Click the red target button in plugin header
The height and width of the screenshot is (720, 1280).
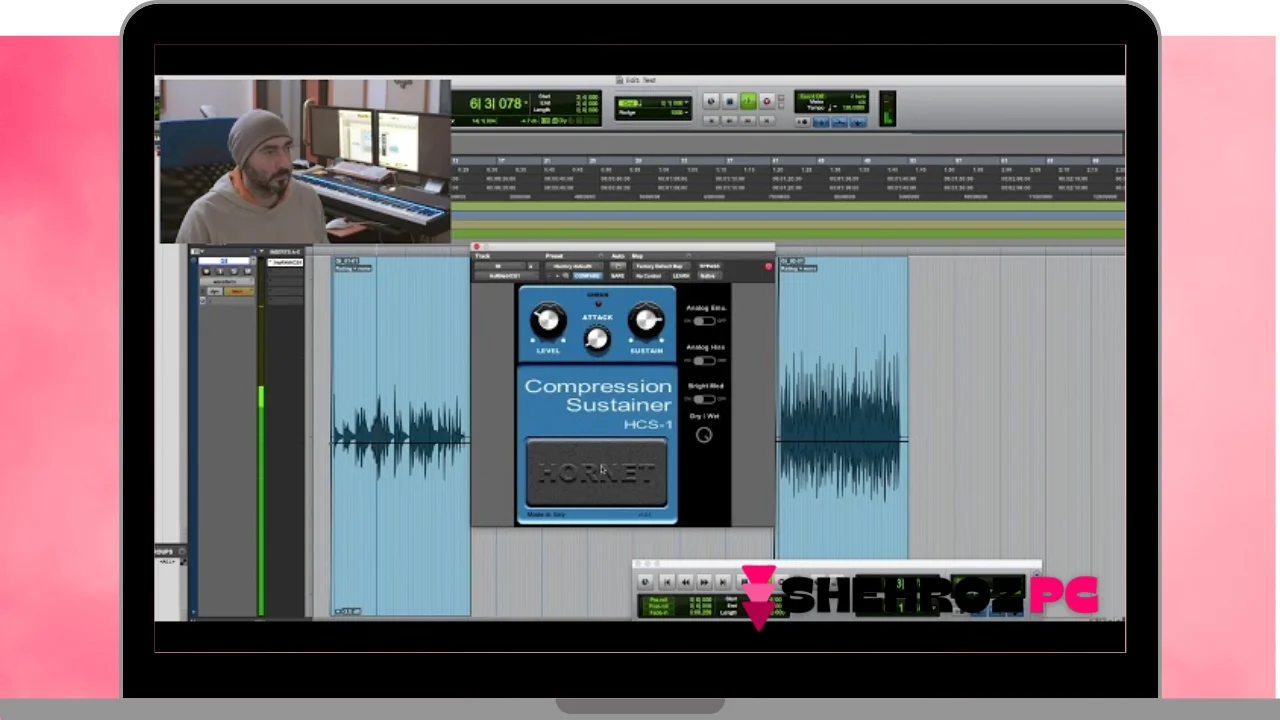(x=769, y=266)
